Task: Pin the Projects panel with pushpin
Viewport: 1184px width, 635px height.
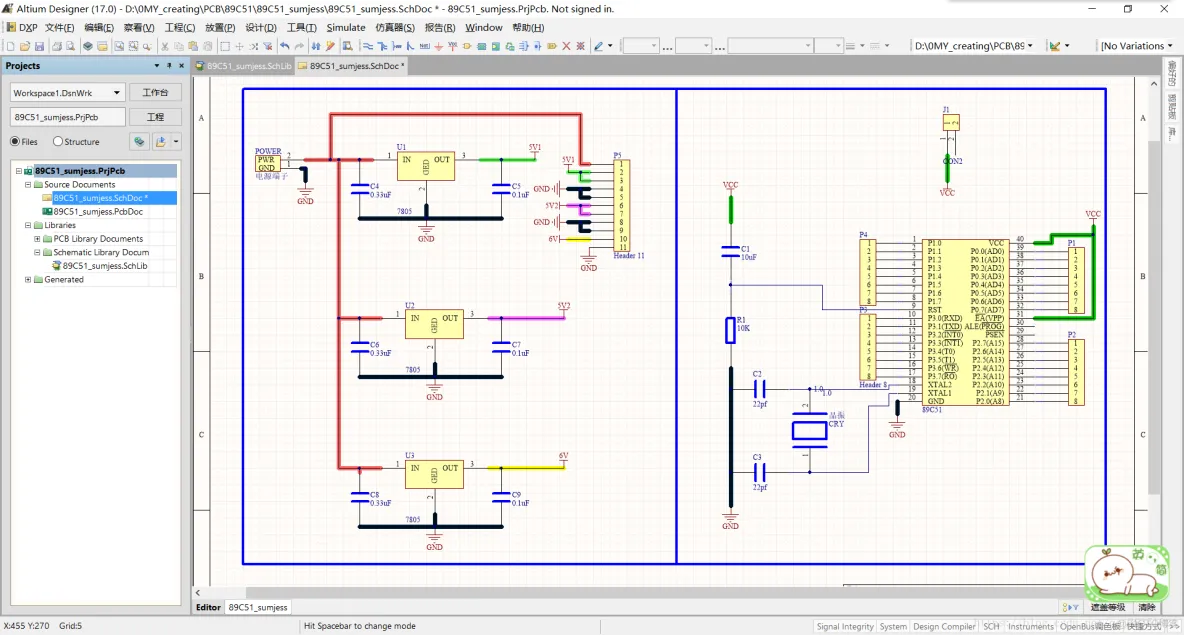Action: coord(169,66)
